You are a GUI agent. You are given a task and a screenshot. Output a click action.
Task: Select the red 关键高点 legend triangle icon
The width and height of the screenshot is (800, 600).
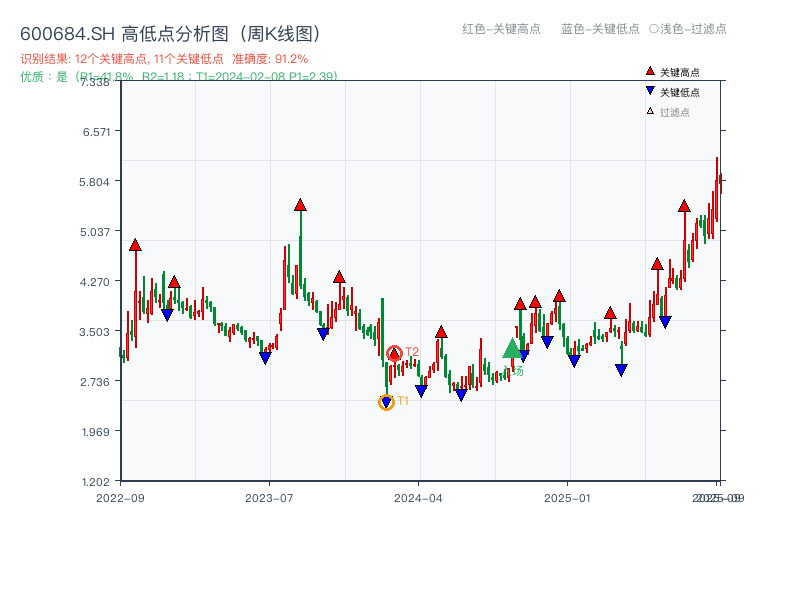pyautogui.click(x=648, y=70)
